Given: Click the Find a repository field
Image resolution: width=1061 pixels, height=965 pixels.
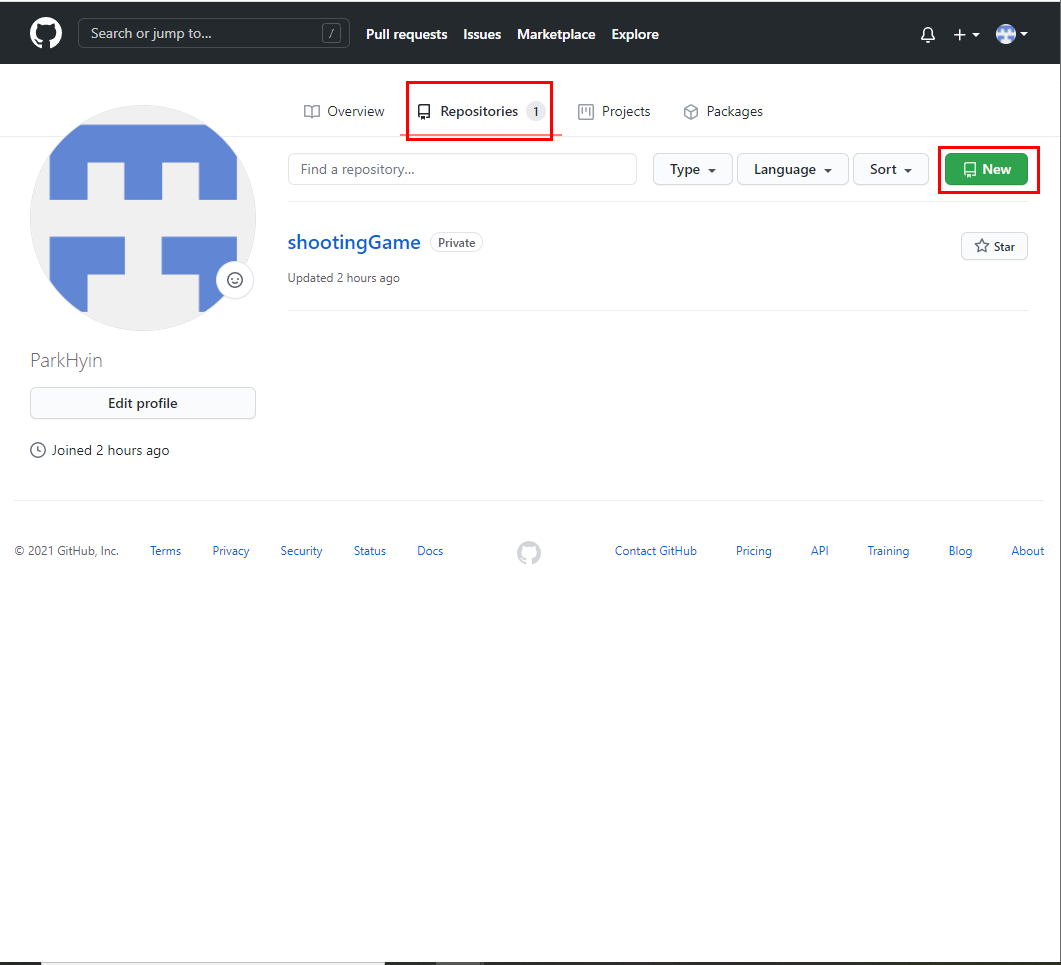Looking at the screenshot, I should (462, 169).
